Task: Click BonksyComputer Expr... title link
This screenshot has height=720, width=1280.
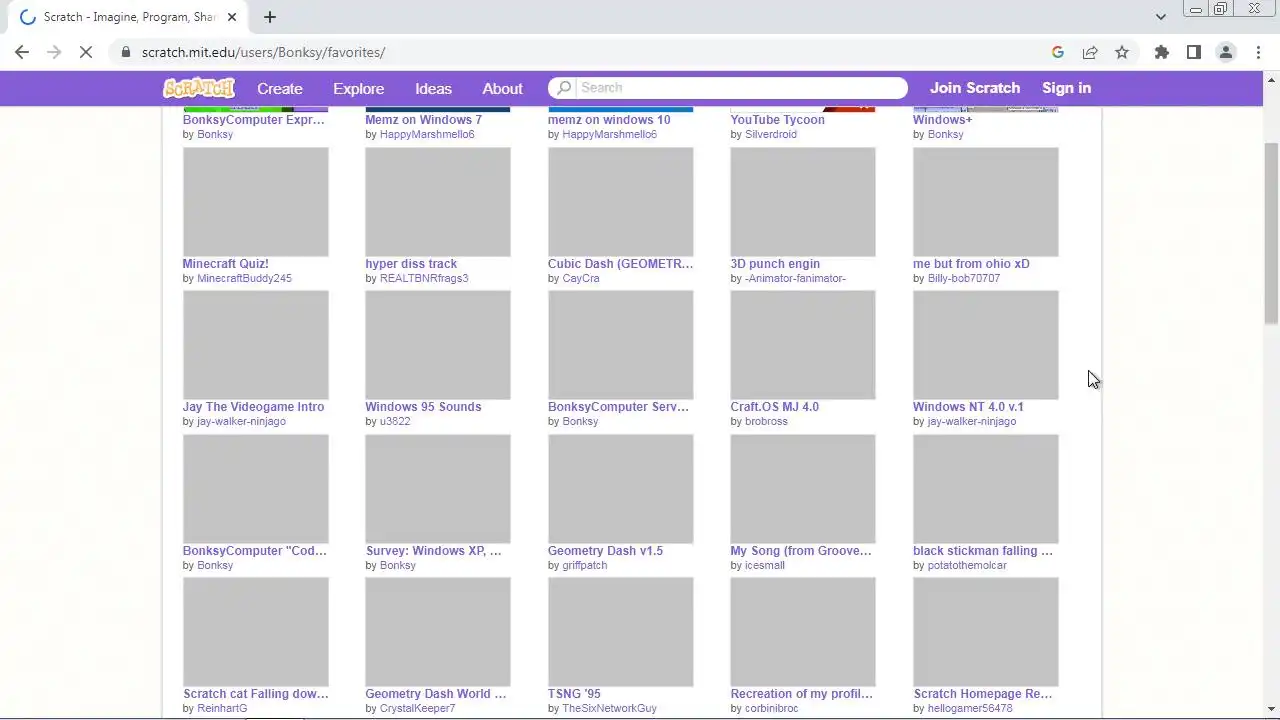Action: click(x=254, y=120)
